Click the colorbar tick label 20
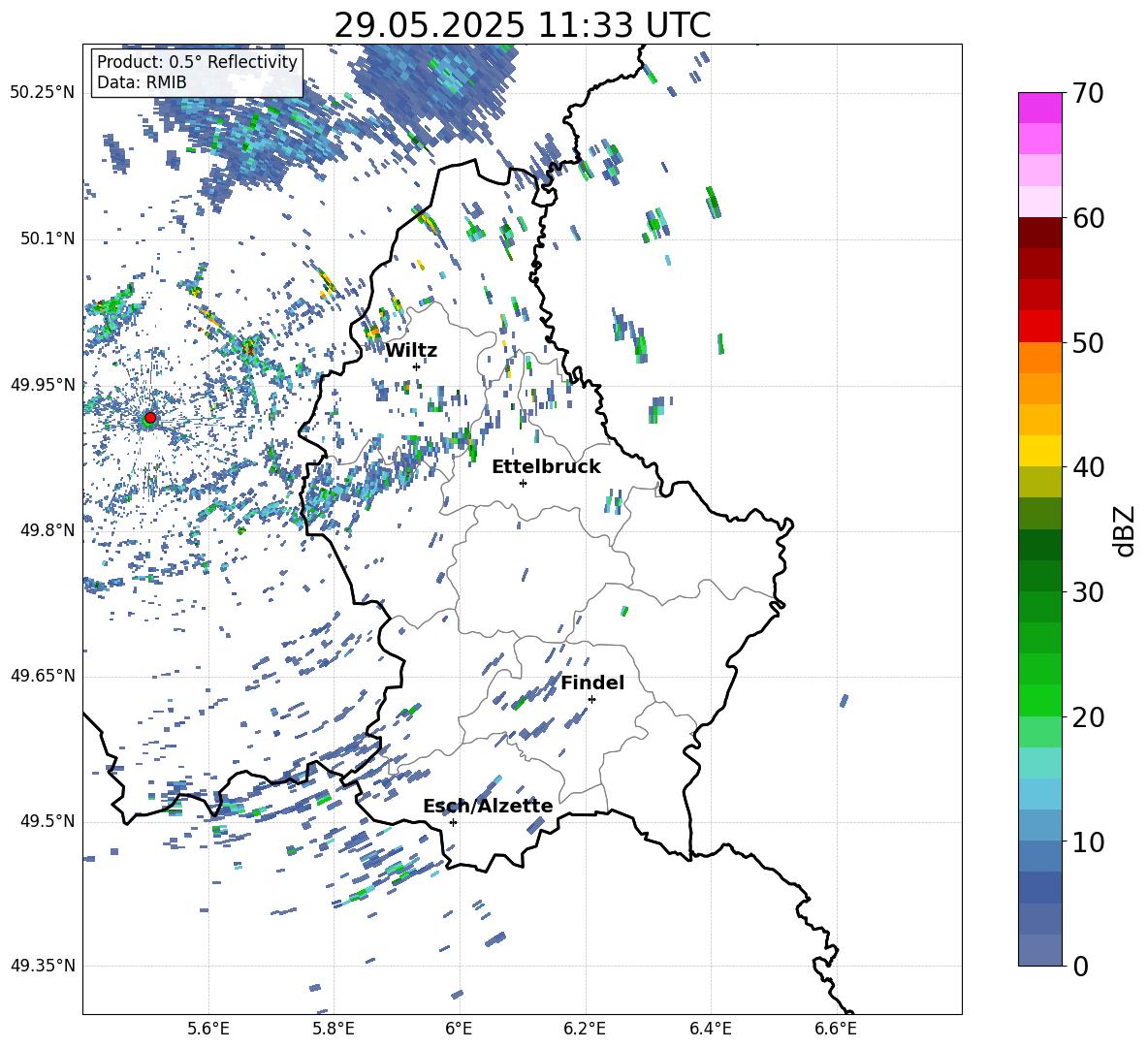This screenshot has height=1048, width=1148. [x=1088, y=717]
